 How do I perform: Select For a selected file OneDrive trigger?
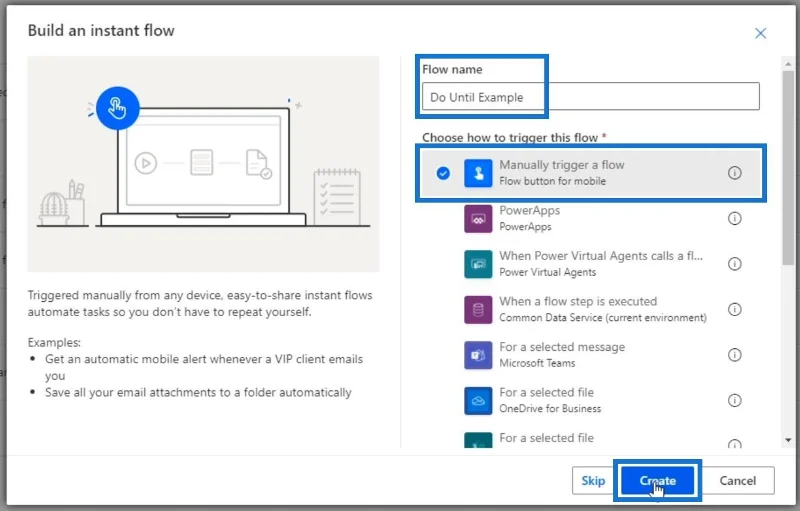click(x=591, y=400)
